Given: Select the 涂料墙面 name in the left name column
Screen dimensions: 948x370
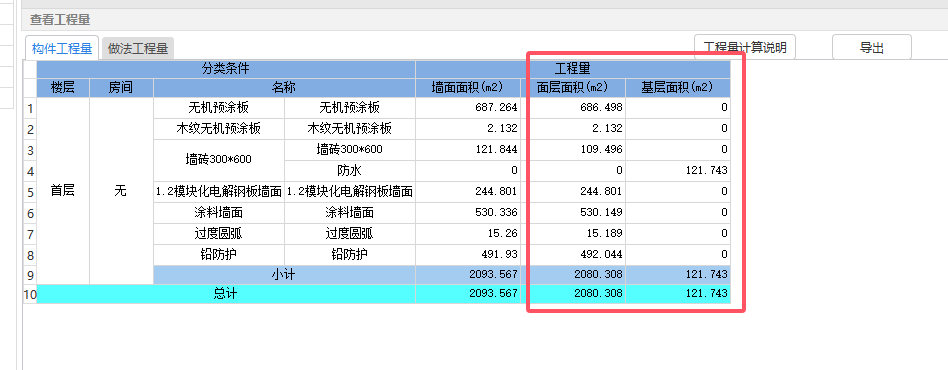Looking at the screenshot, I should (218, 212).
